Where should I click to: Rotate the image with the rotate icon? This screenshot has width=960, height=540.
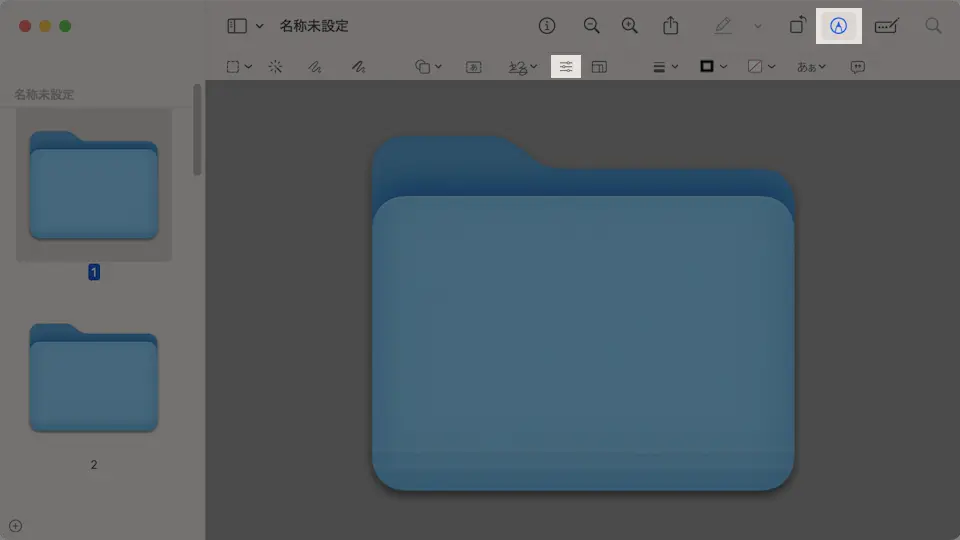click(797, 26)
